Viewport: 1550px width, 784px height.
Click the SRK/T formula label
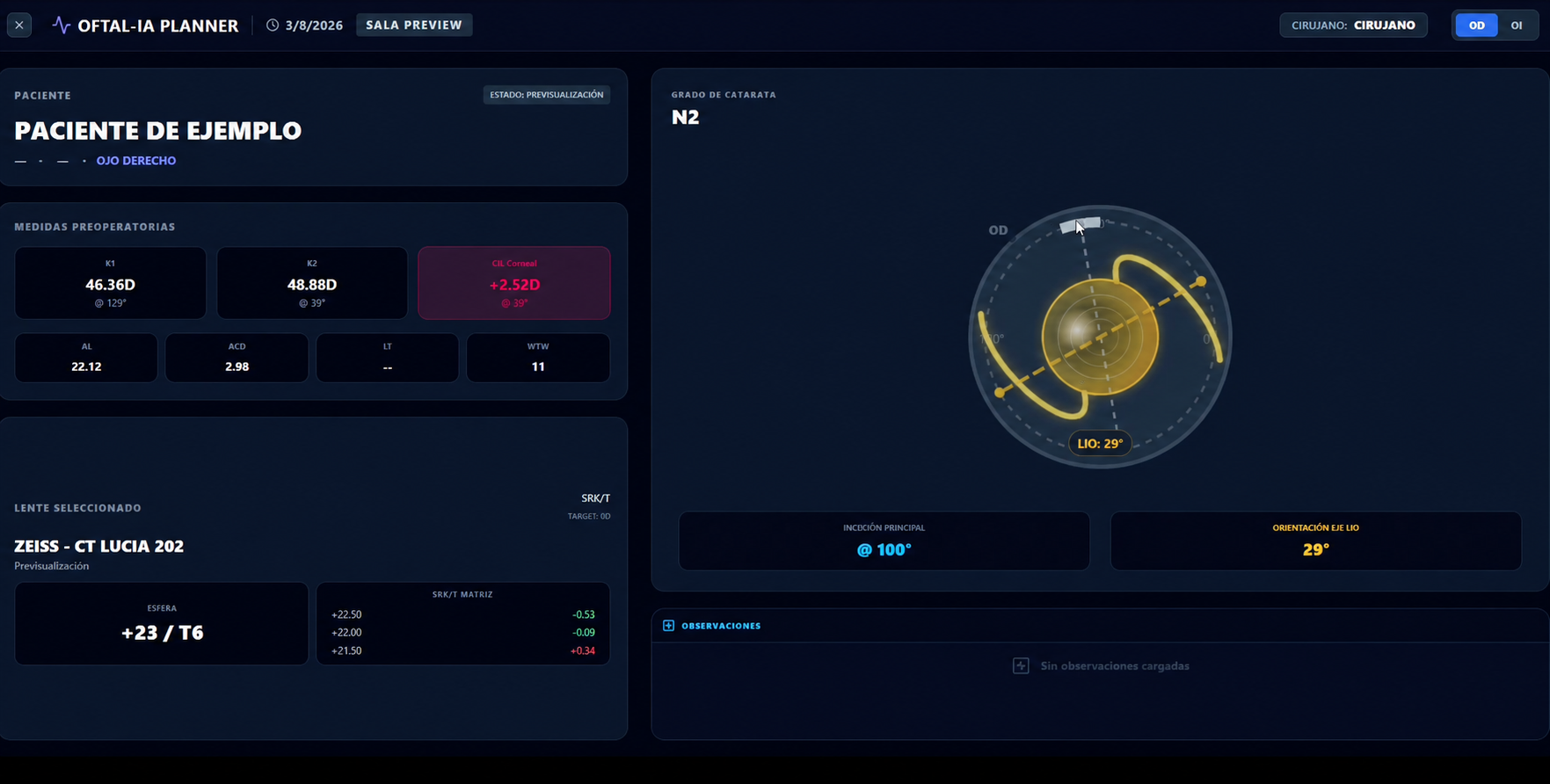coord(595,498)
